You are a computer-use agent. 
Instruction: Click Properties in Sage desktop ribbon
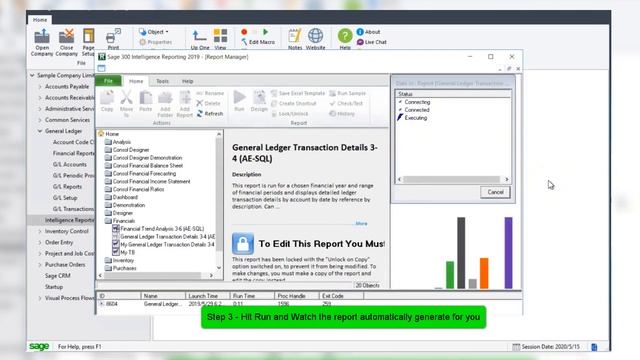[156, 42]
